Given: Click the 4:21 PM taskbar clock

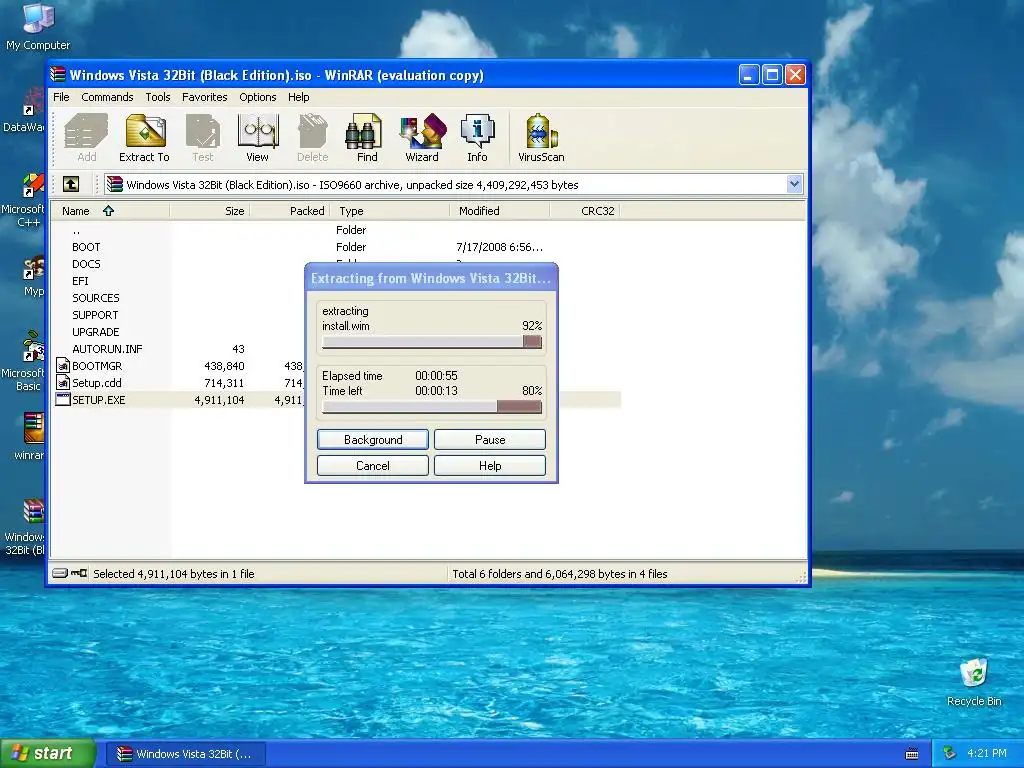Looking at the screenshot, I should [986, 754].
